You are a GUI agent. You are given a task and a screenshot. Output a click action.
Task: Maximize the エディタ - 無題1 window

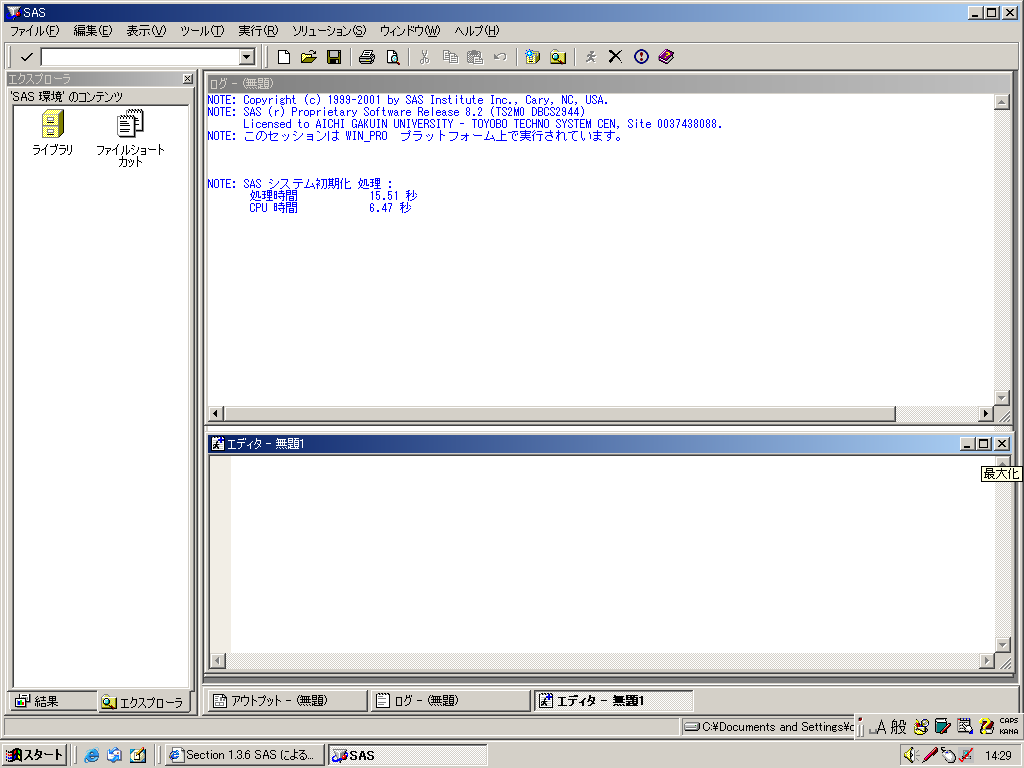984,444
